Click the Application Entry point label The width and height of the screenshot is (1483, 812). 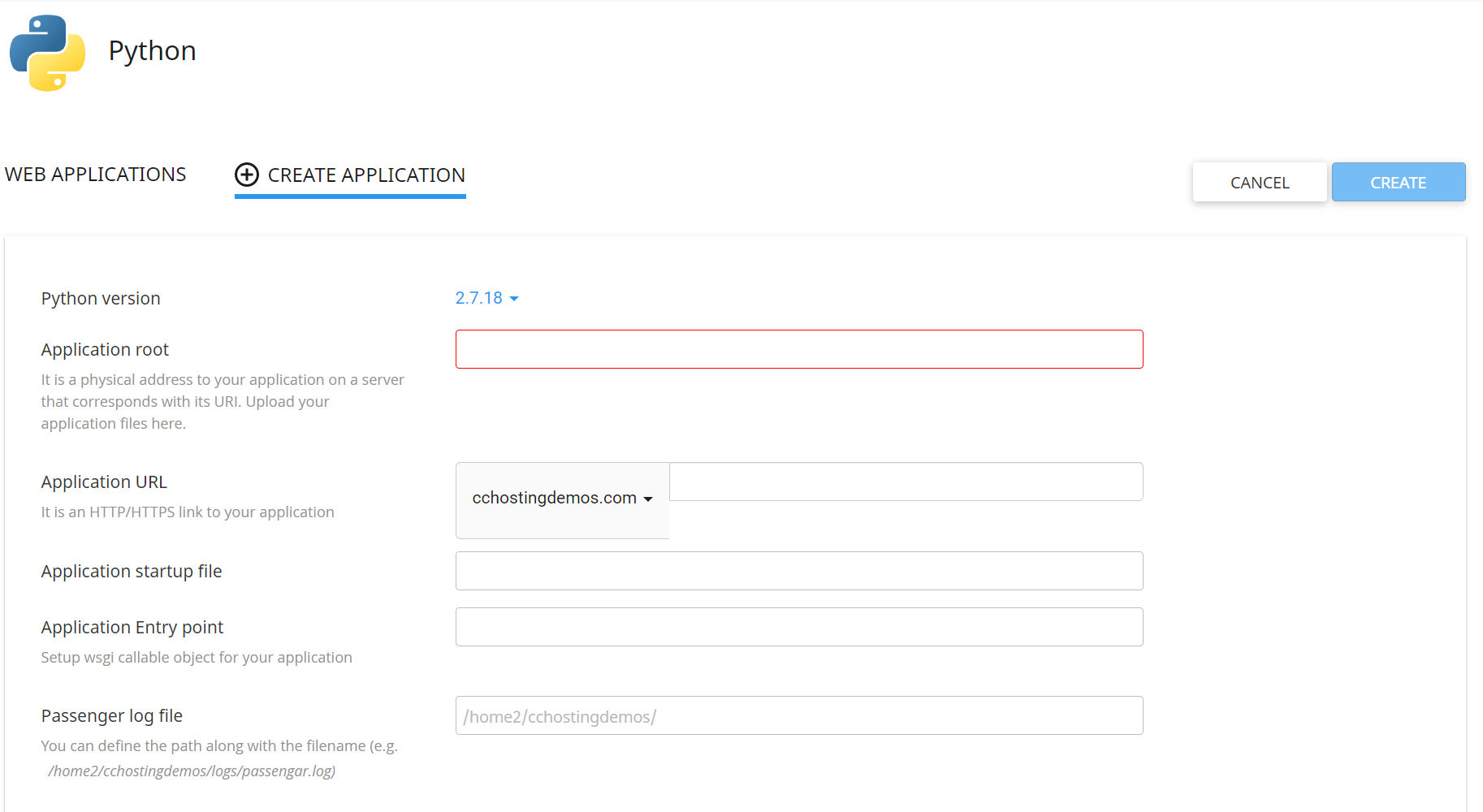[x=132, y=628]
